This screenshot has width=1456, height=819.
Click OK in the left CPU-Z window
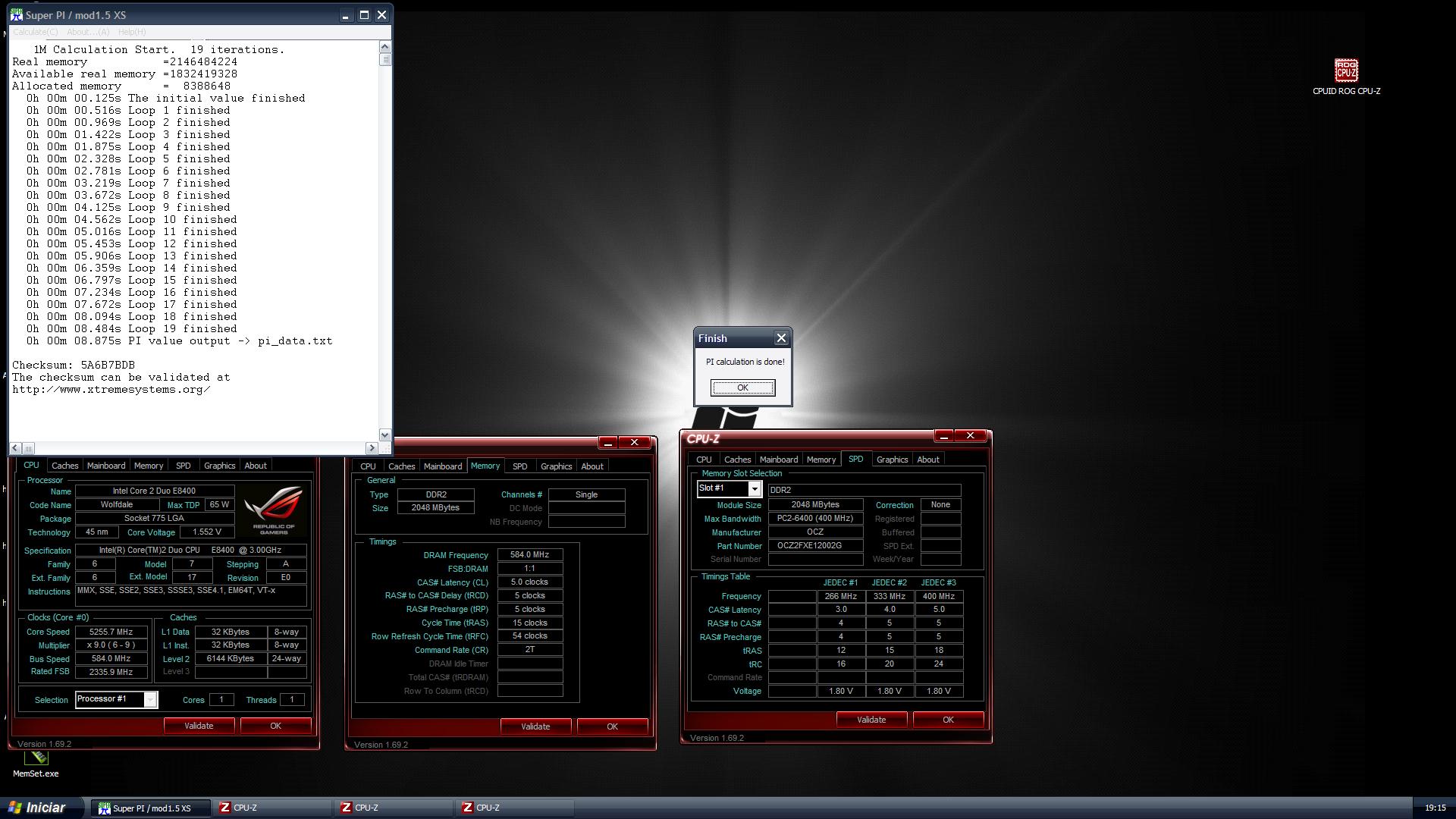[x=275, y=726]
